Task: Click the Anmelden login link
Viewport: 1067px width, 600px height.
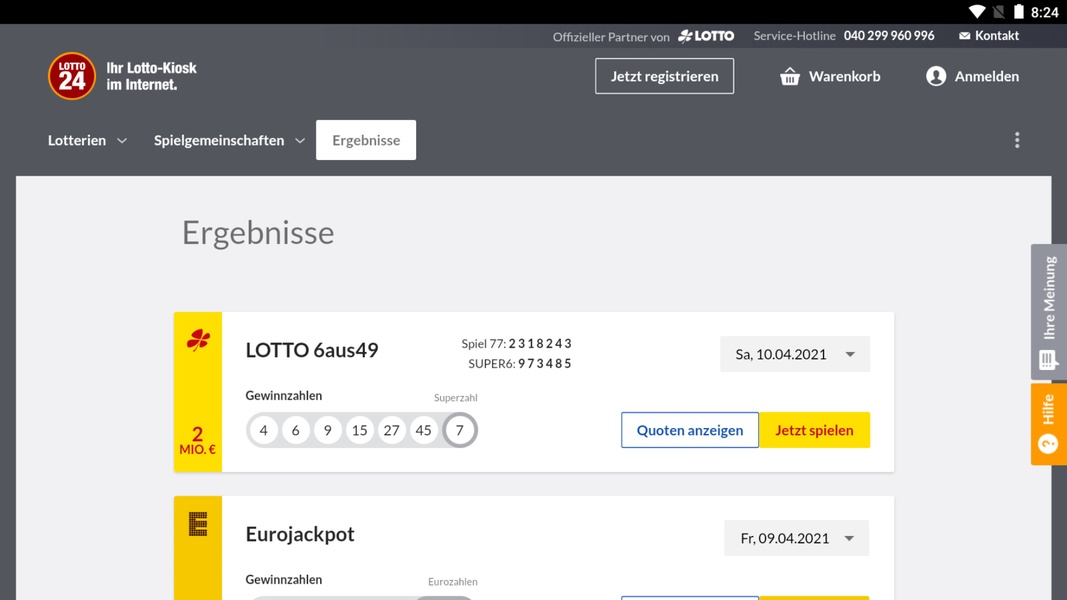Action: 987,76
